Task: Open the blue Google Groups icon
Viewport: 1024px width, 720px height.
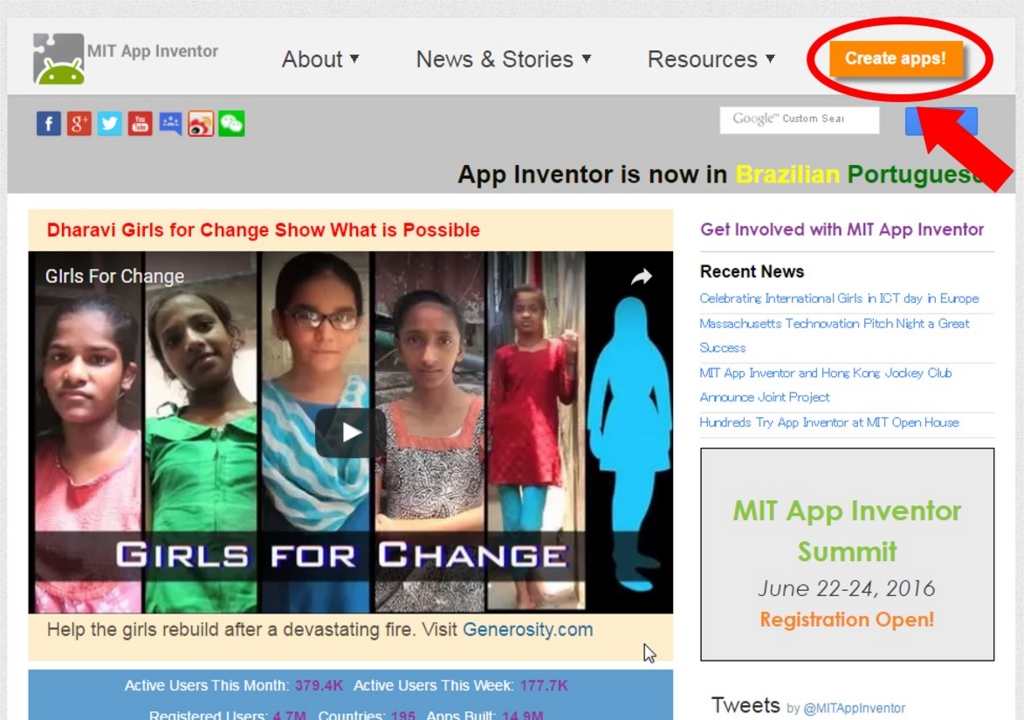Action: tap(170, 123)
